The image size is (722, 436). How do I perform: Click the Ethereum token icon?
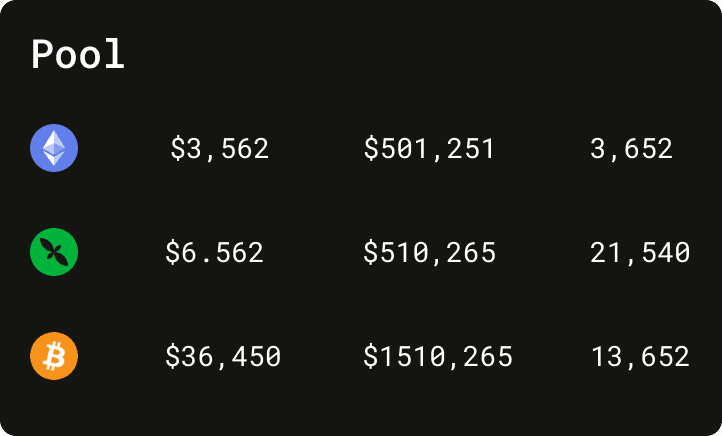[54, 150]
